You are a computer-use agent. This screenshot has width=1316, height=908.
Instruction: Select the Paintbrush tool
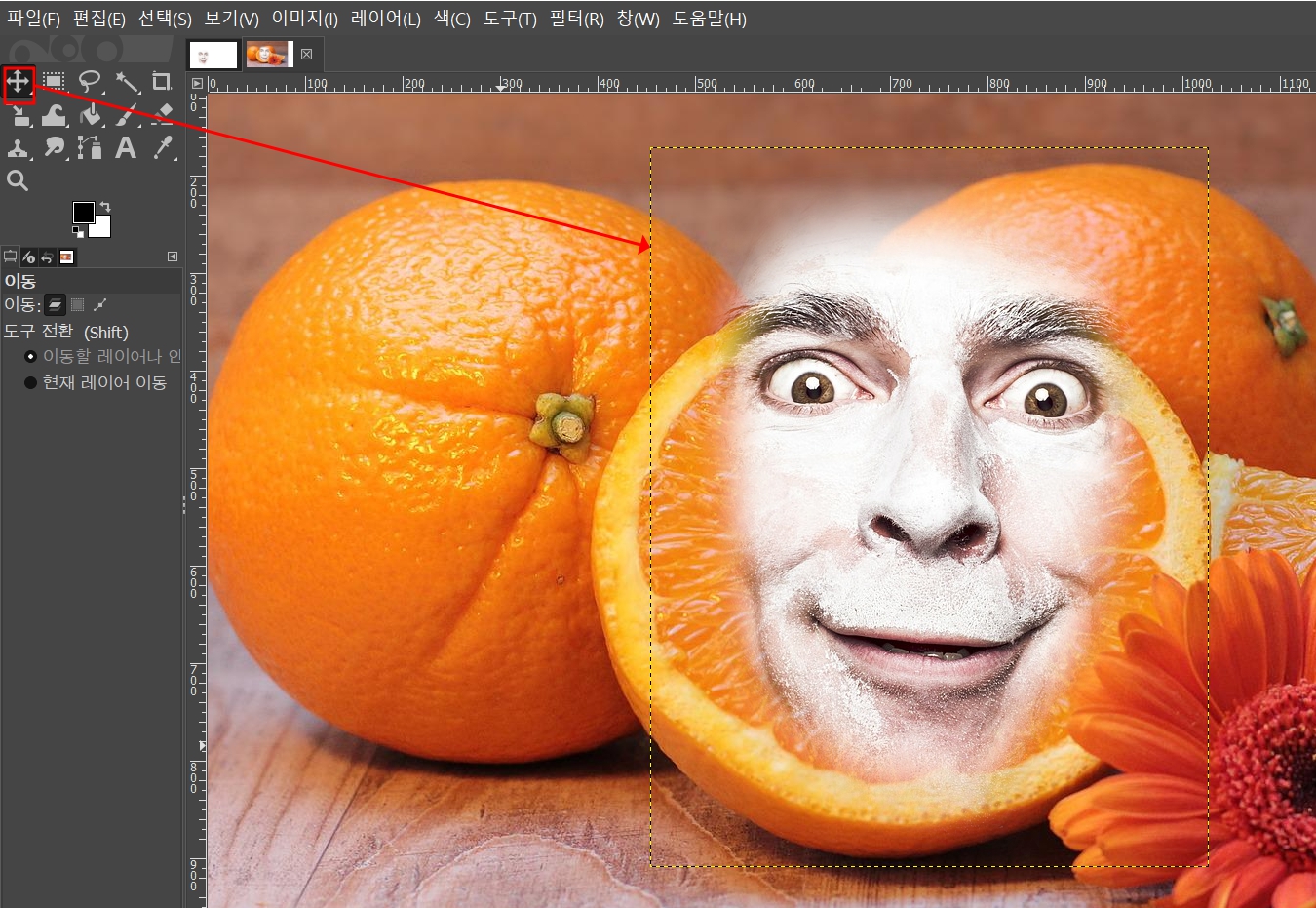tap(127, 115)
